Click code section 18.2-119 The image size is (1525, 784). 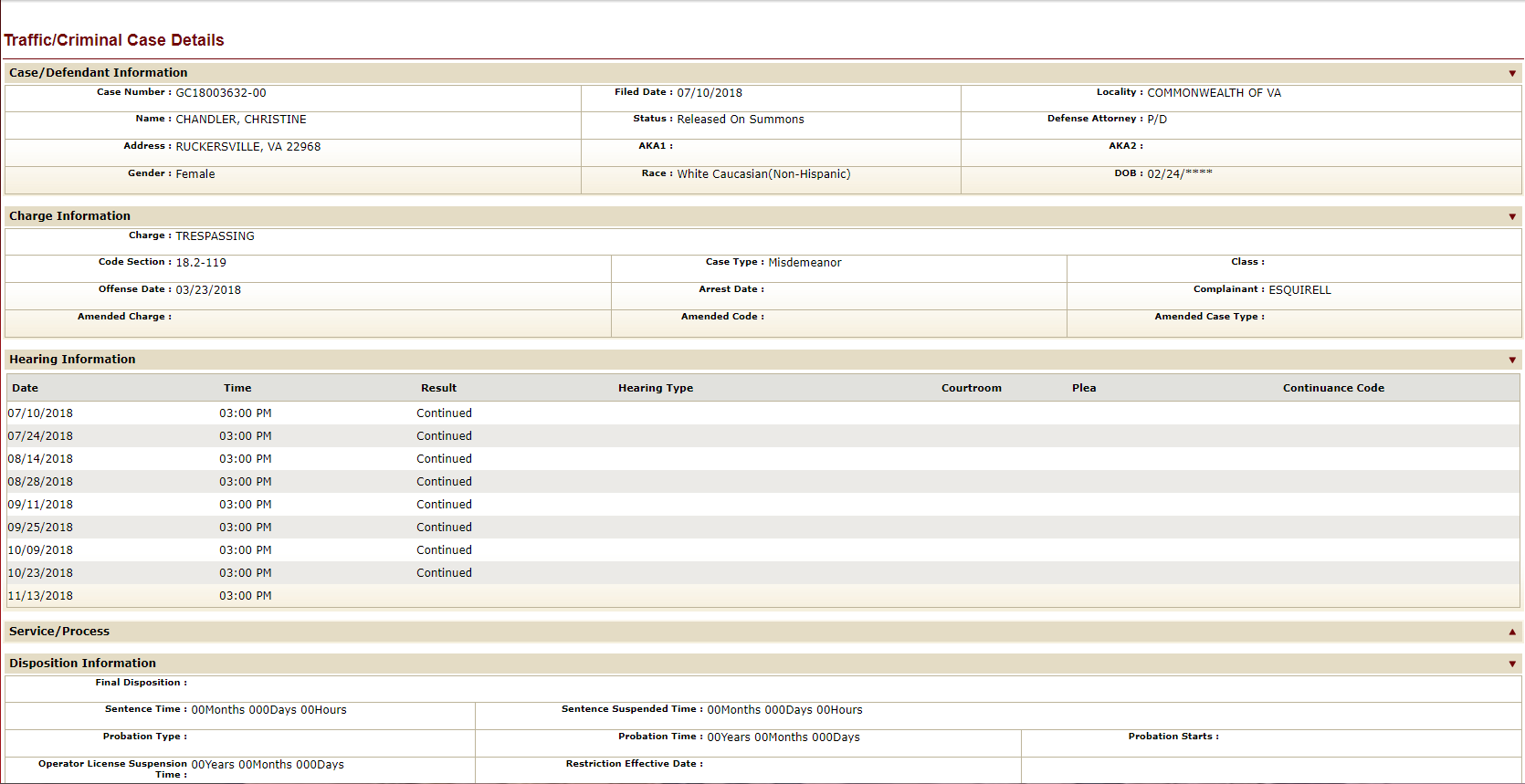click(x=201, y=263)
